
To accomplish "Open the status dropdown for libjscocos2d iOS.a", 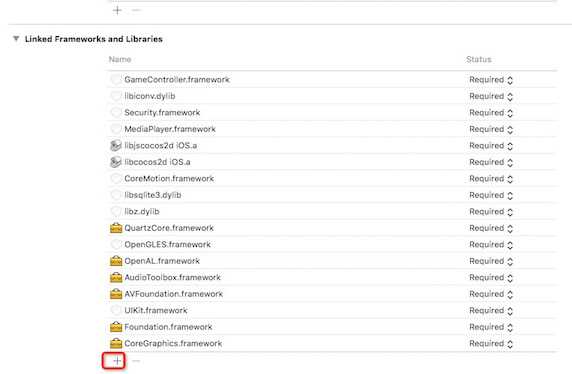I will tap(491, 146).
